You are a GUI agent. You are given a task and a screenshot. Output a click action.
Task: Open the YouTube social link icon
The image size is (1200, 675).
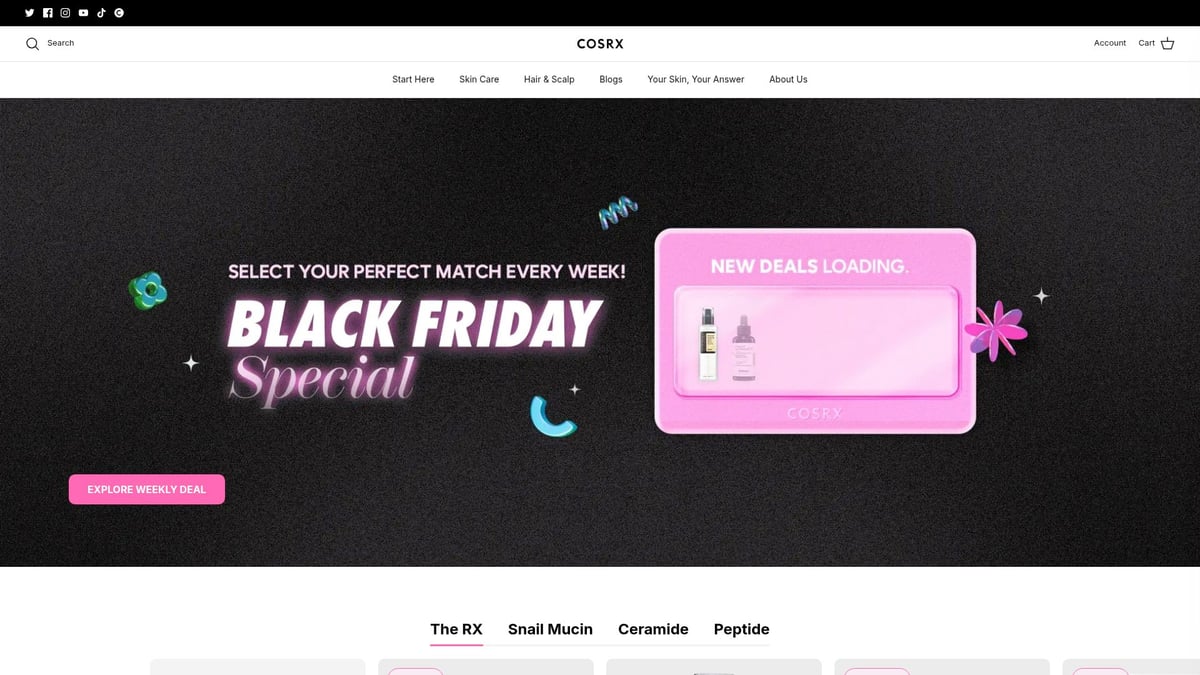[x=83, y=13]
